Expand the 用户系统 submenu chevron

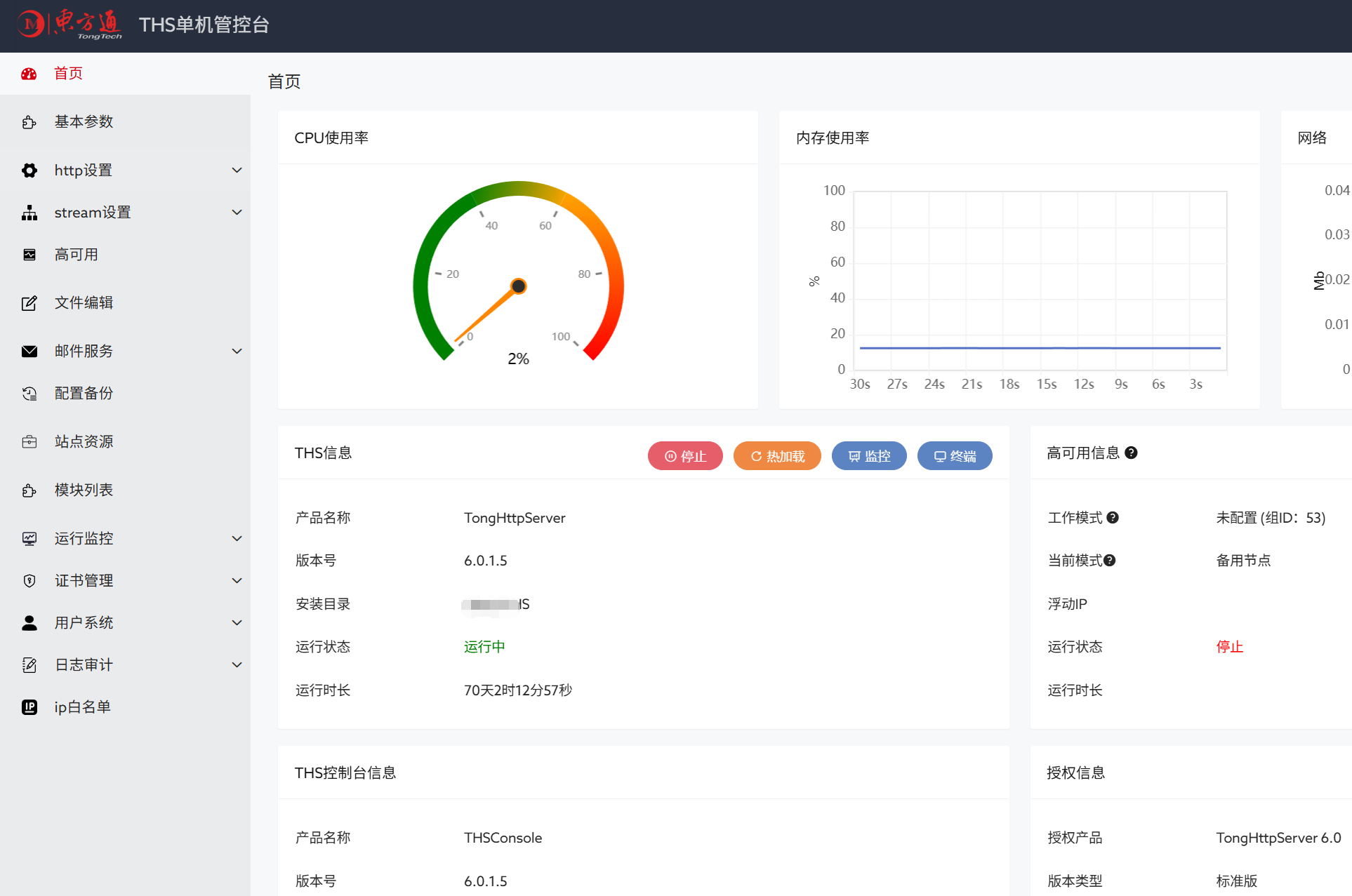coord(237,623)
